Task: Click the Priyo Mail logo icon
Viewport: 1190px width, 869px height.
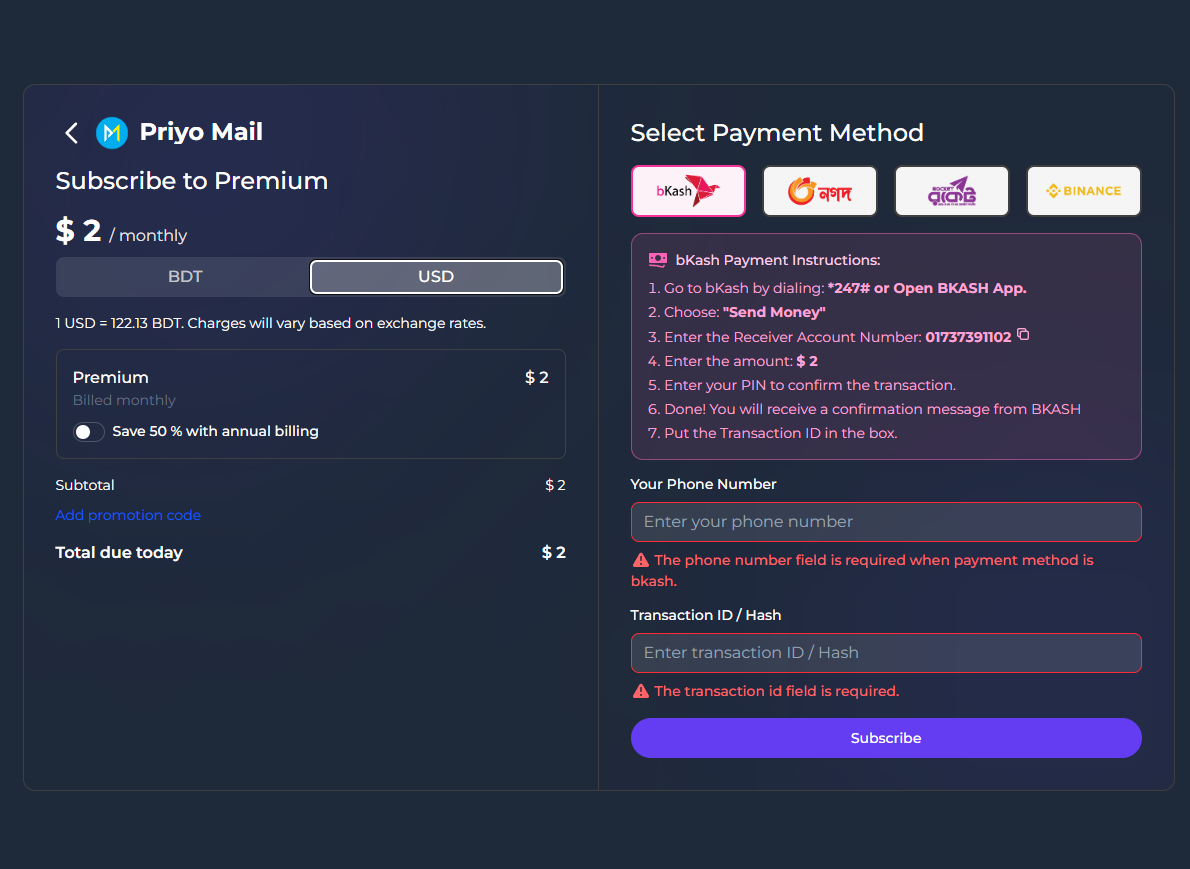Action: tap(112, 133)
